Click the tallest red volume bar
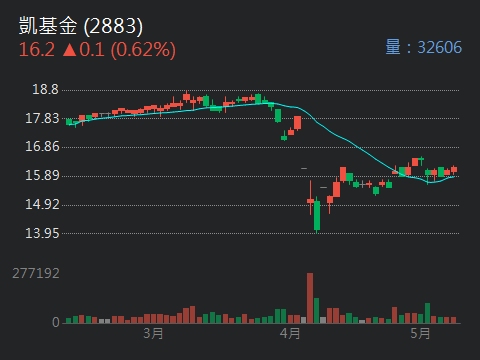The image size is (480, 360). pos(310,298)
